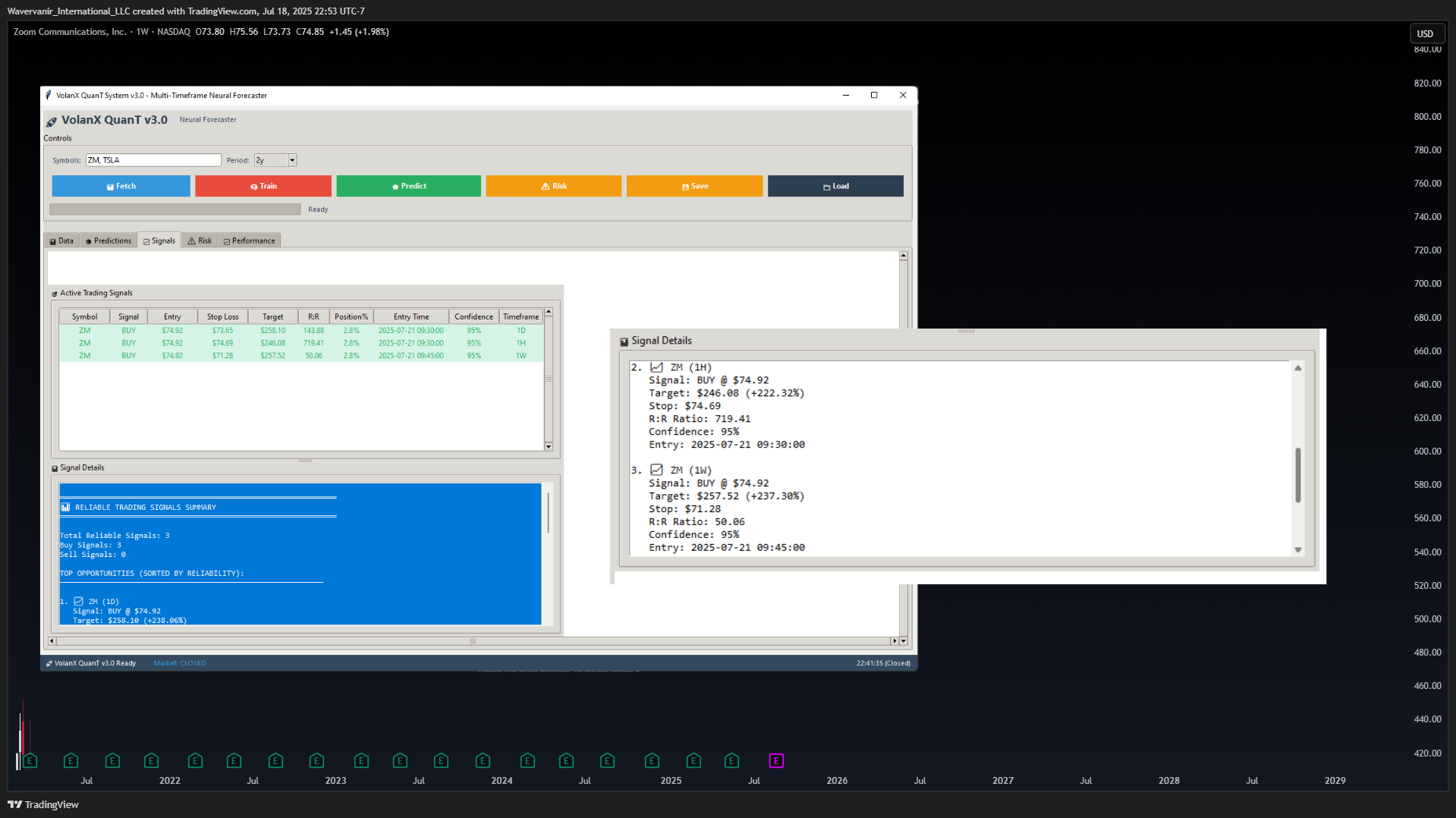Click the Entry Time column header
The image size is (1456, 818).
click(x=411, y=317)
